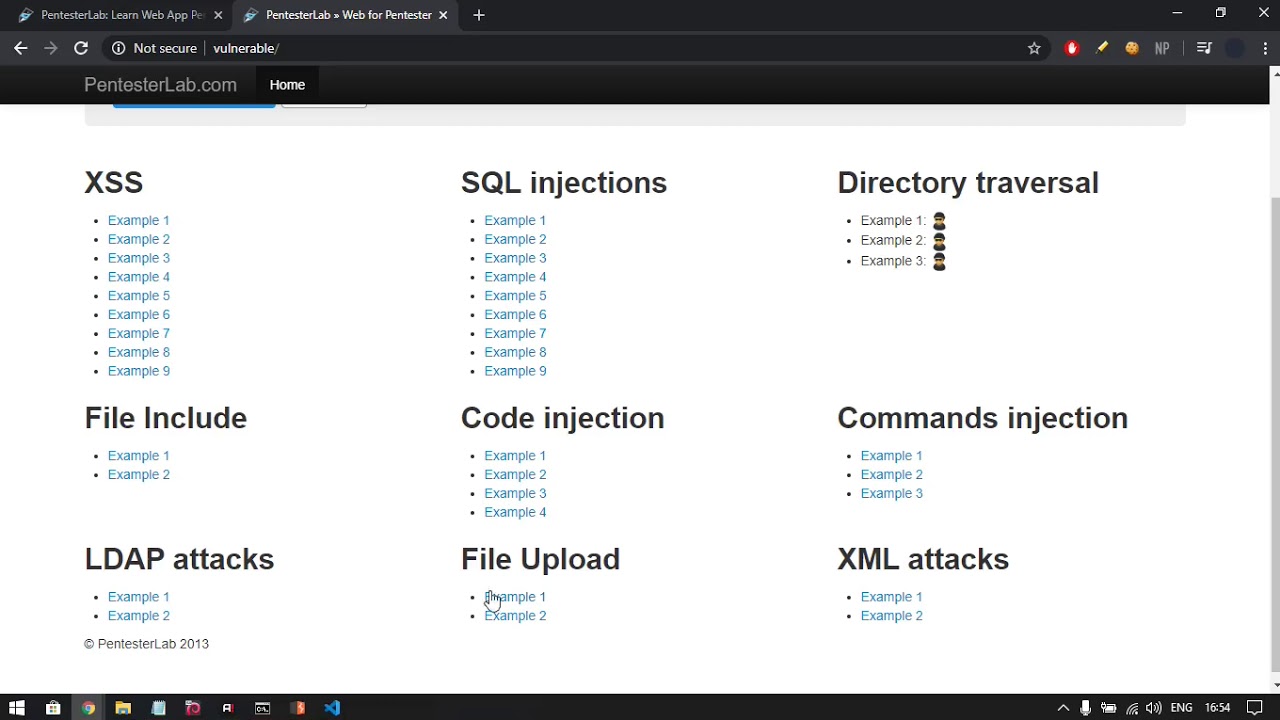Bookmark this page with the star icon

(x=1034, y=48)
